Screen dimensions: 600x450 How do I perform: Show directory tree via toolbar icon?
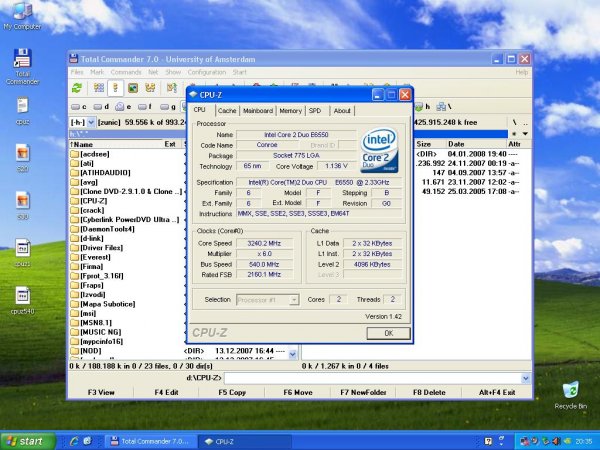[150, 88]
